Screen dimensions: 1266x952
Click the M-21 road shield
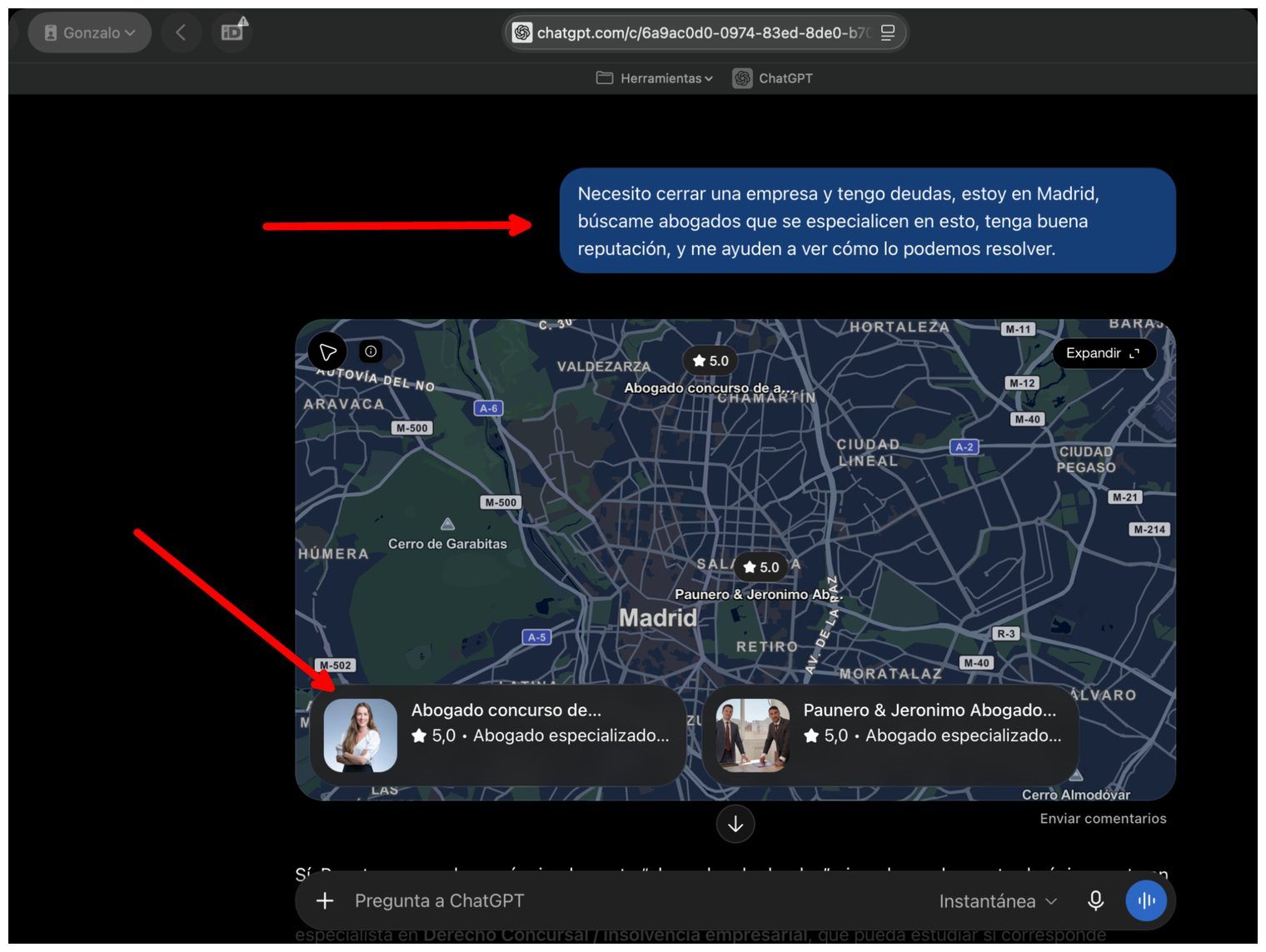[1125, 497]
